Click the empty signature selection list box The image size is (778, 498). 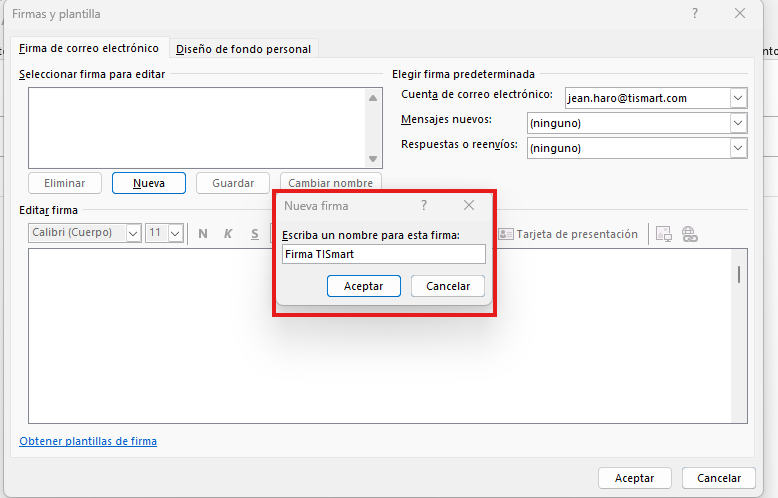point(197,128)
